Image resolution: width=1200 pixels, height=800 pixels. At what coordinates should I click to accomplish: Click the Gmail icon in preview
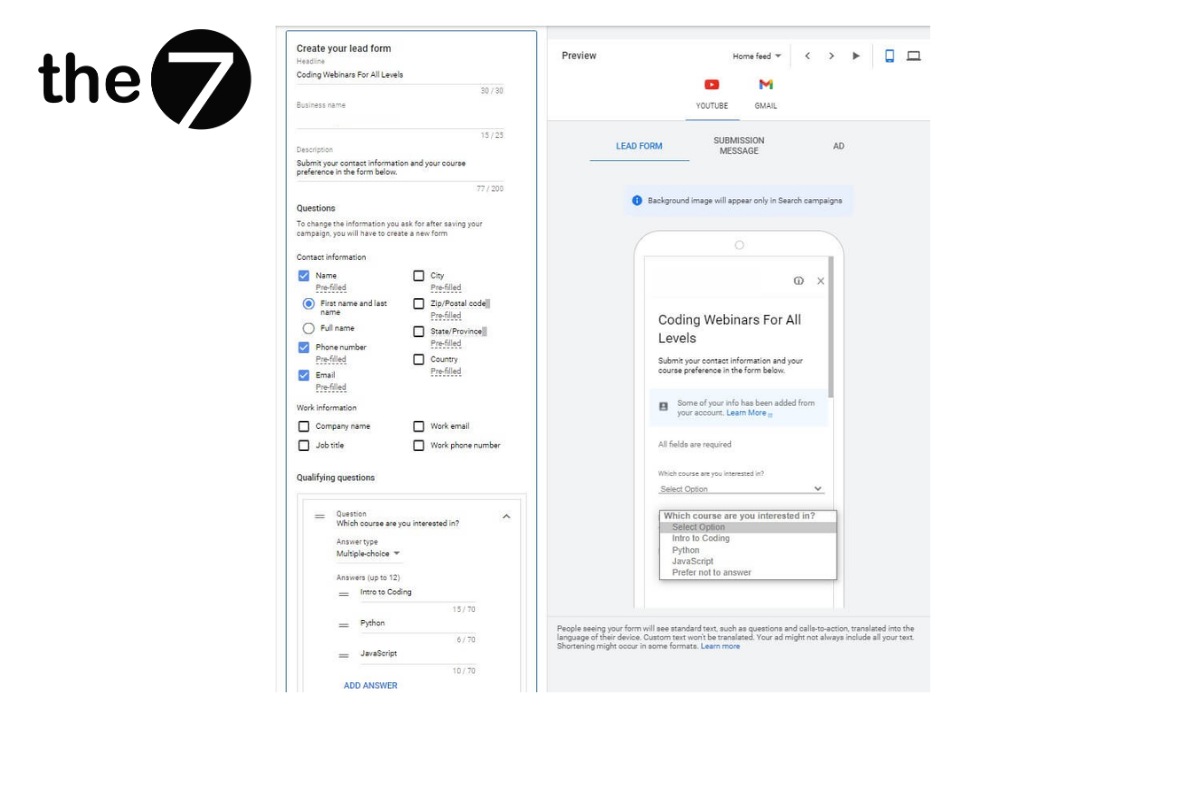pyautogui.click(x=766, y=85)
